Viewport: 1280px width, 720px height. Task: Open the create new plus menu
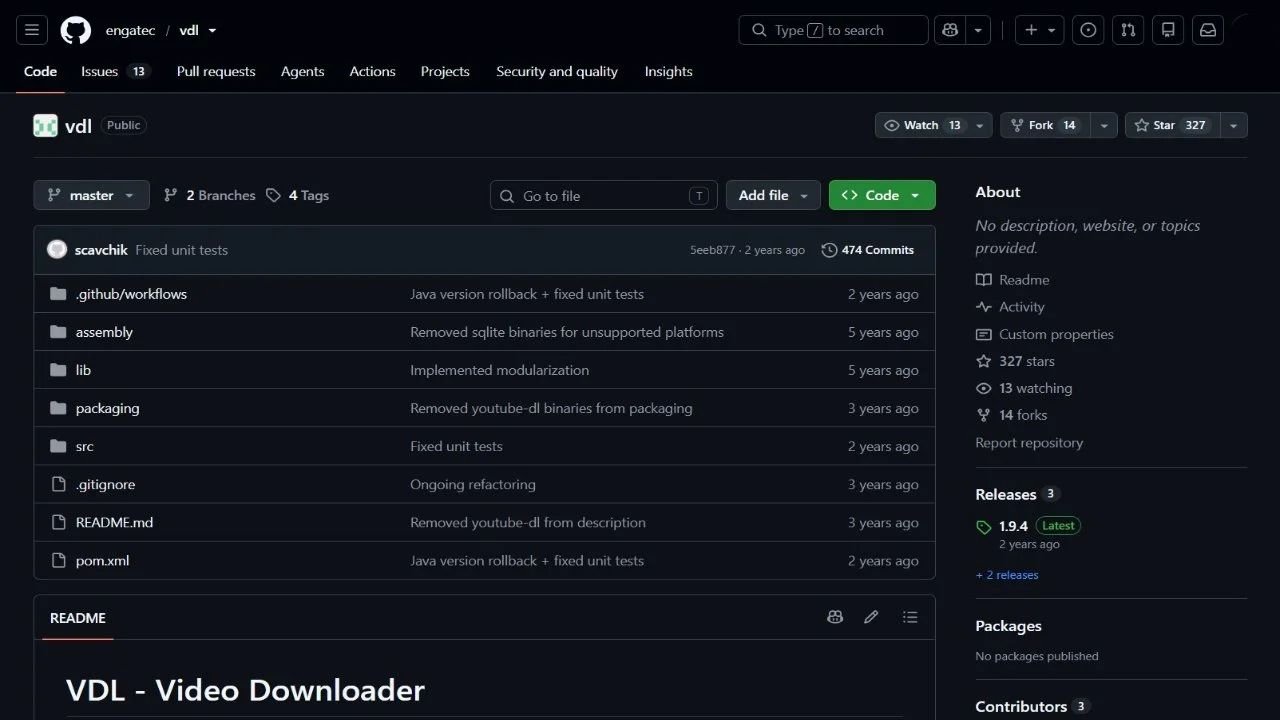[x=1040, y=30]
